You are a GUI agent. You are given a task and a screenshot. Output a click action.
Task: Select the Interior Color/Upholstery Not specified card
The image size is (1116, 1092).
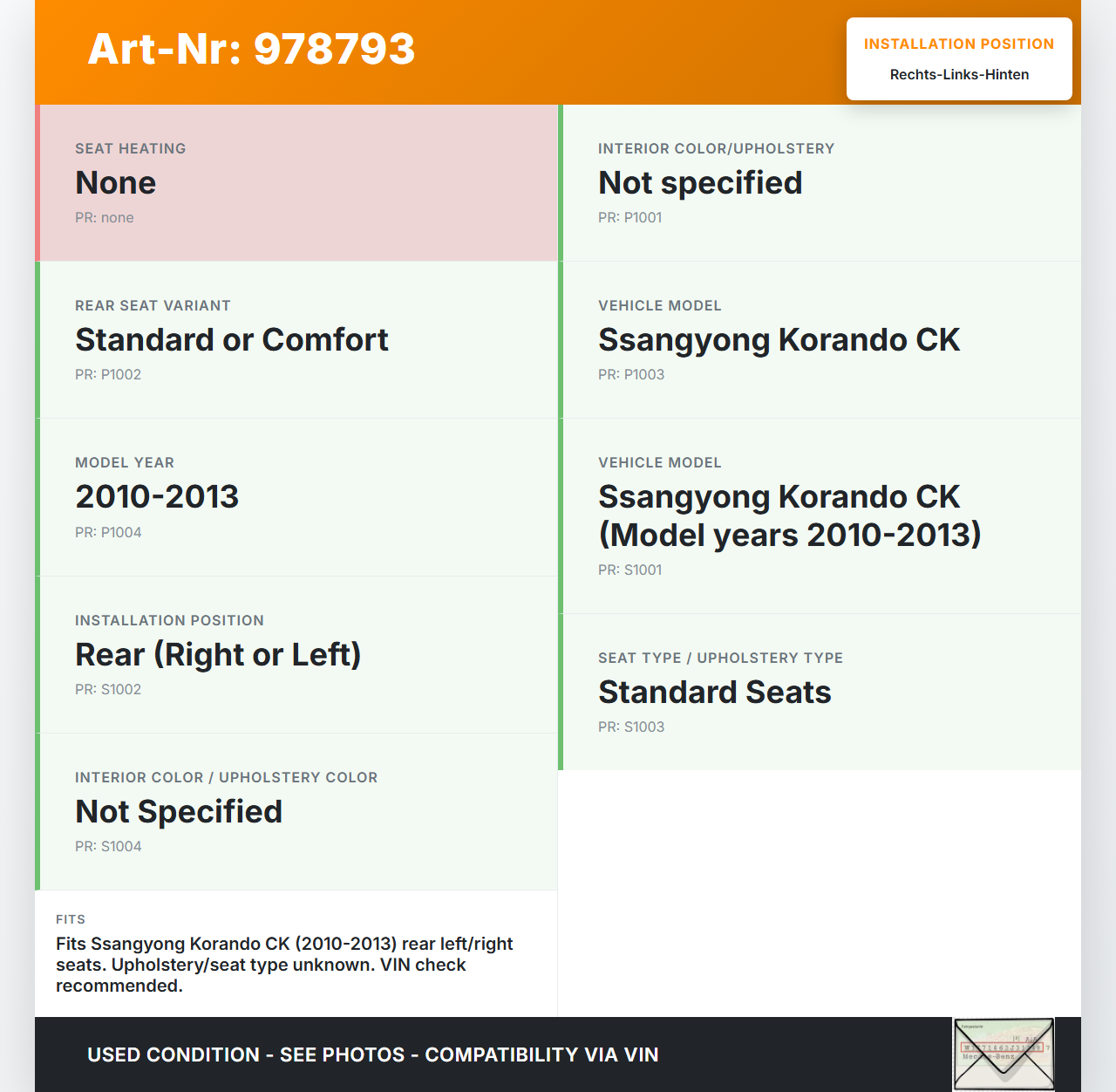pyautogui.click(x=821, y=183)
